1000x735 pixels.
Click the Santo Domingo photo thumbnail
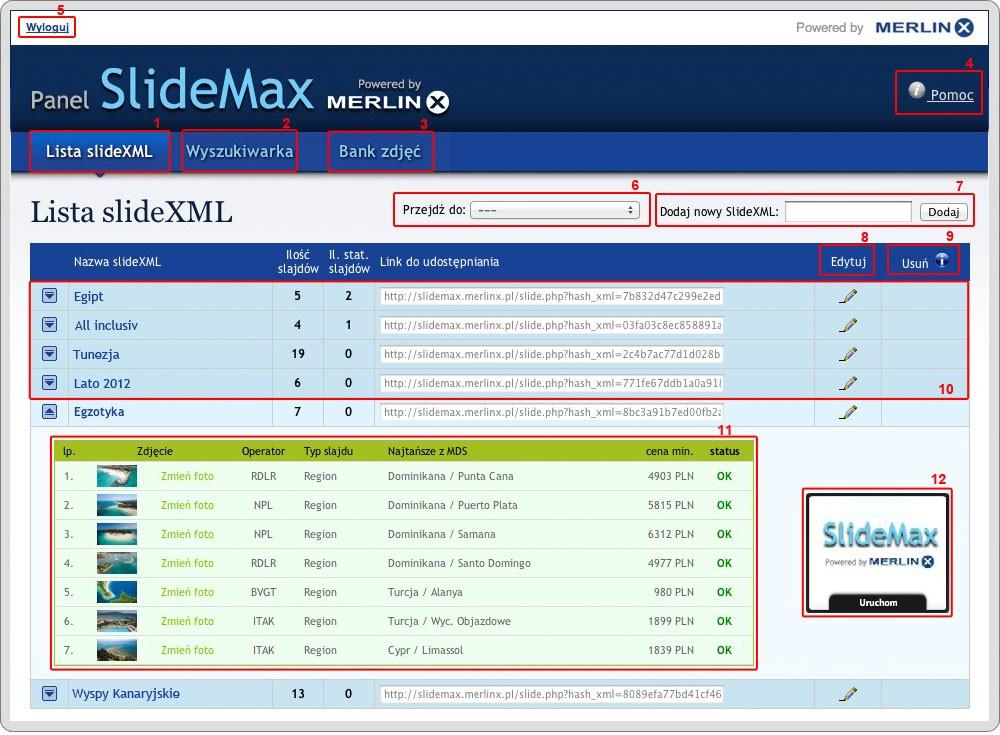[x=117, y=563]
